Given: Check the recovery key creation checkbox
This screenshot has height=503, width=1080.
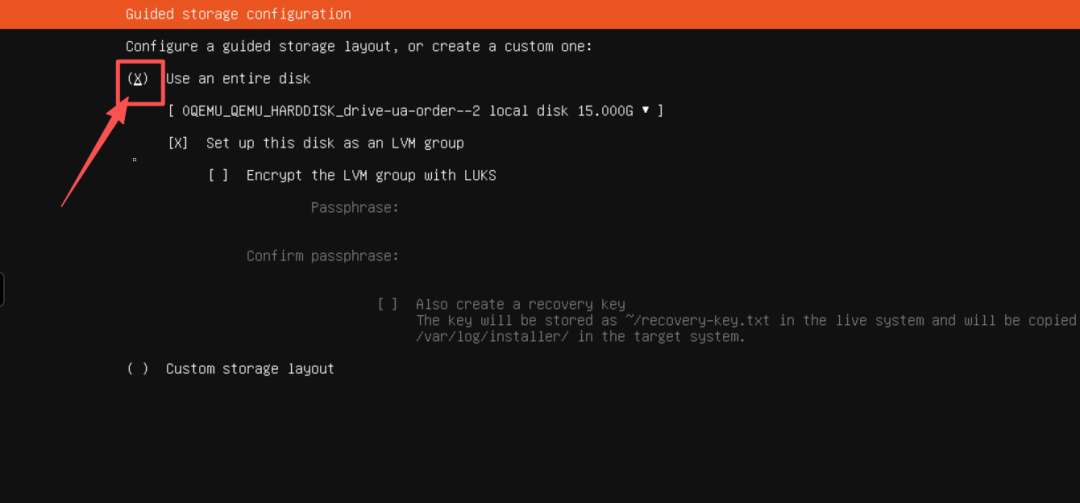Looking at the screenshot, I should tap(388, 304).
